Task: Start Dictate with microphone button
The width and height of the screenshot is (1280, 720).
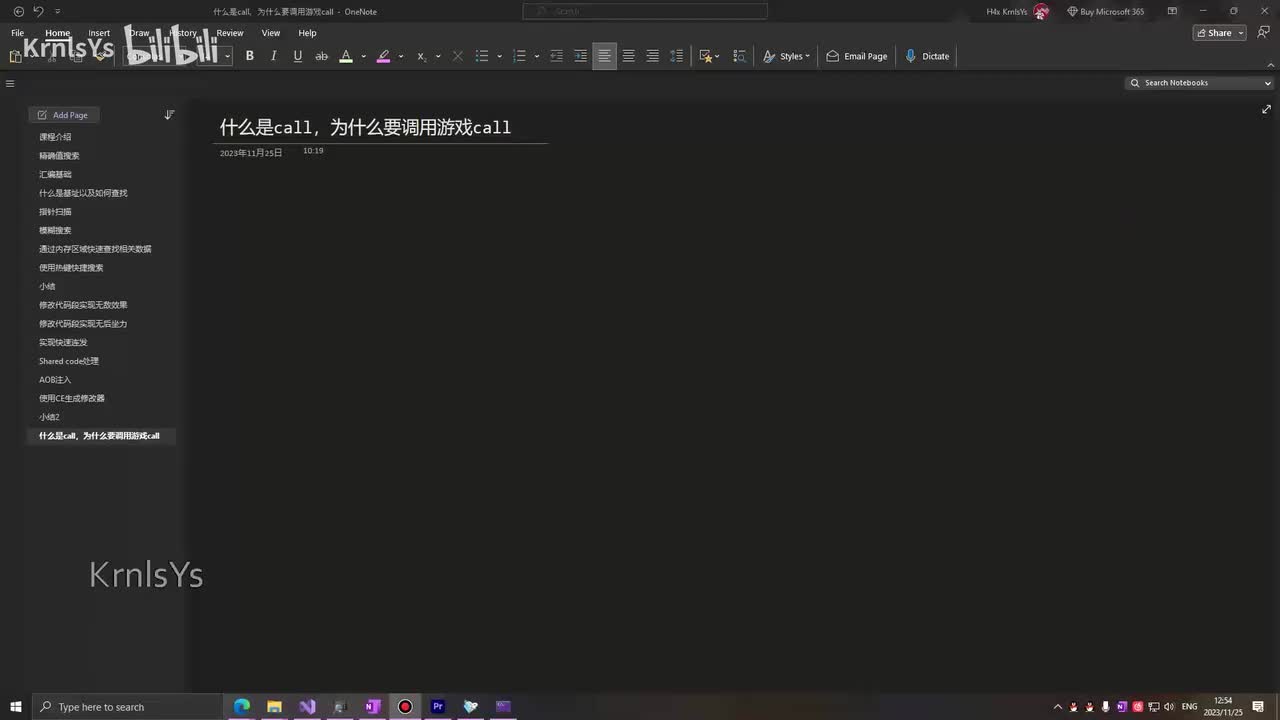Action: point(927,56)
